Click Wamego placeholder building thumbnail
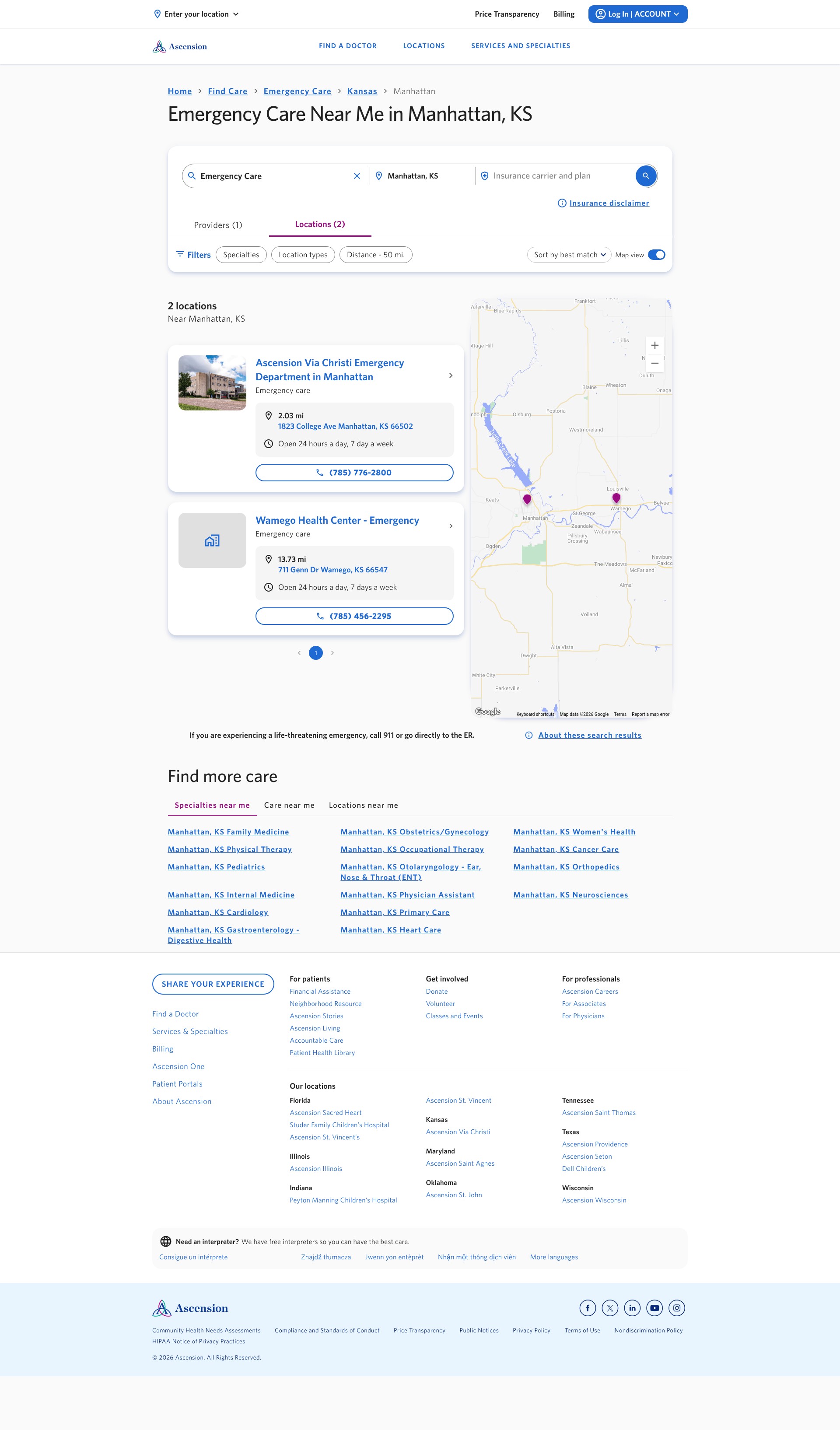 click(212, 540)
